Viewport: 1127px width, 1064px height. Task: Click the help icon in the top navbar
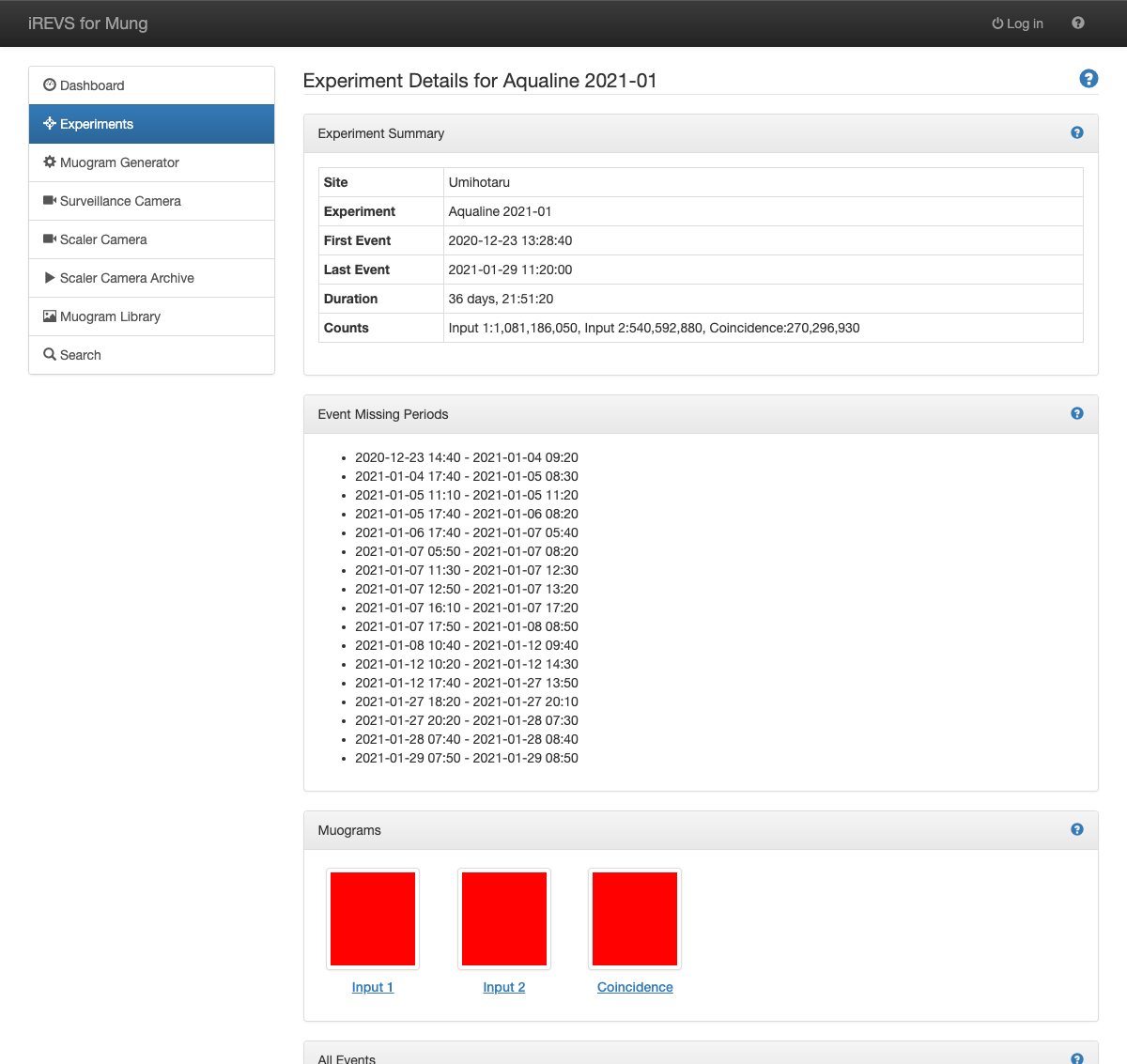(1078, 23)
